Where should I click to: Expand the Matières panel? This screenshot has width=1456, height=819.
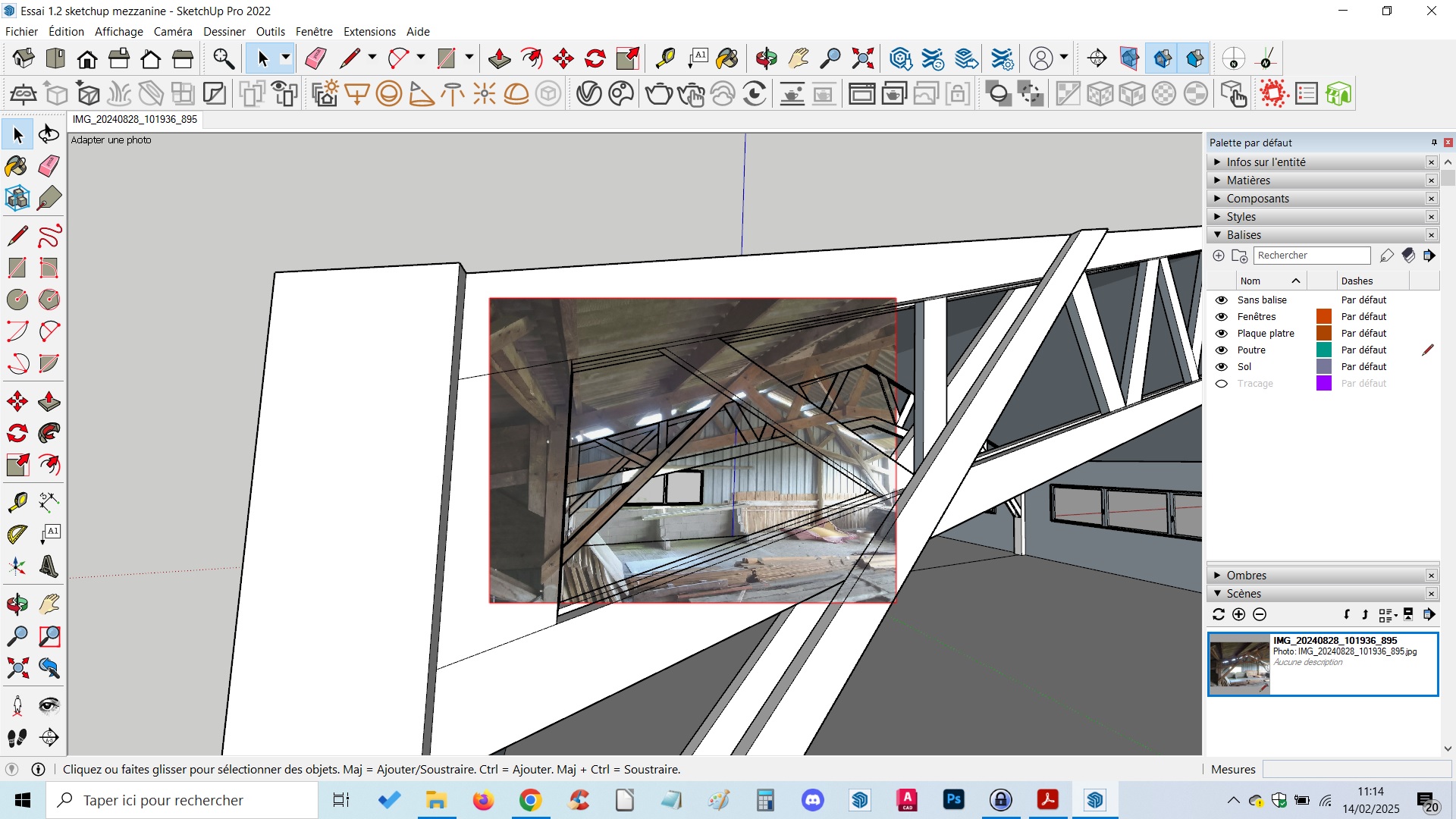[1248, 180]
